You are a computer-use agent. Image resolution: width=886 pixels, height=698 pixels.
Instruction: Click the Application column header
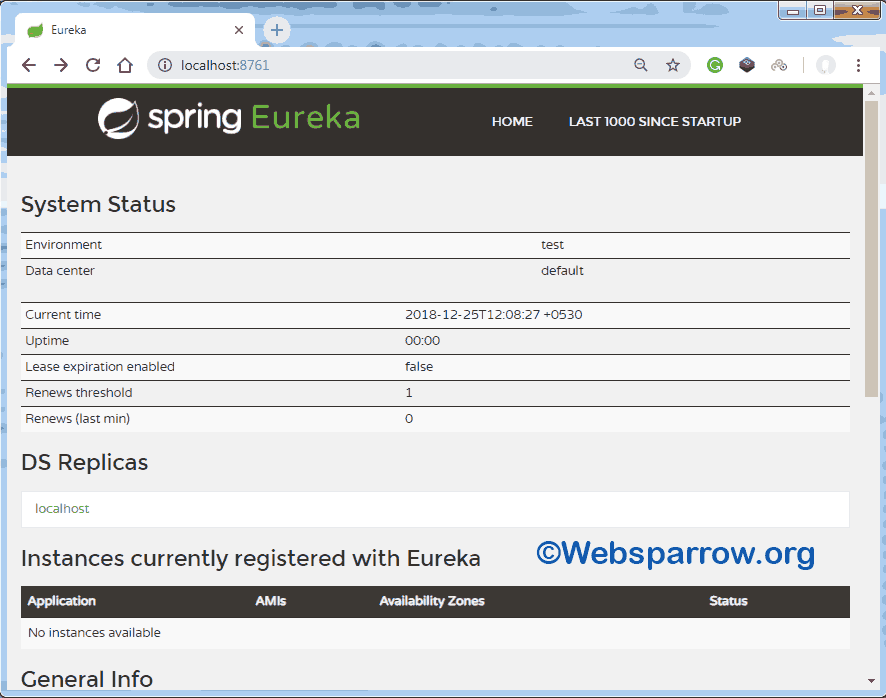click(x=62, y=601)
